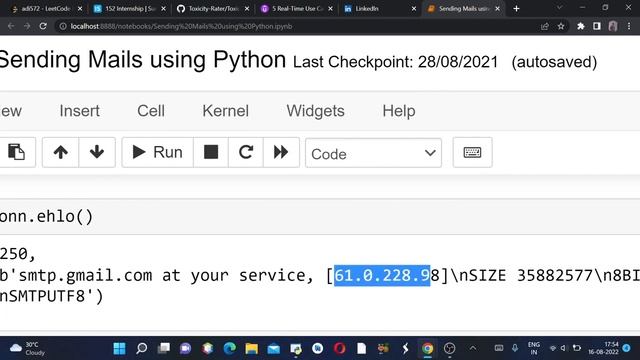The image size is (640, 360).
Task: Run the current notebook cell
Action: [158, 152]
